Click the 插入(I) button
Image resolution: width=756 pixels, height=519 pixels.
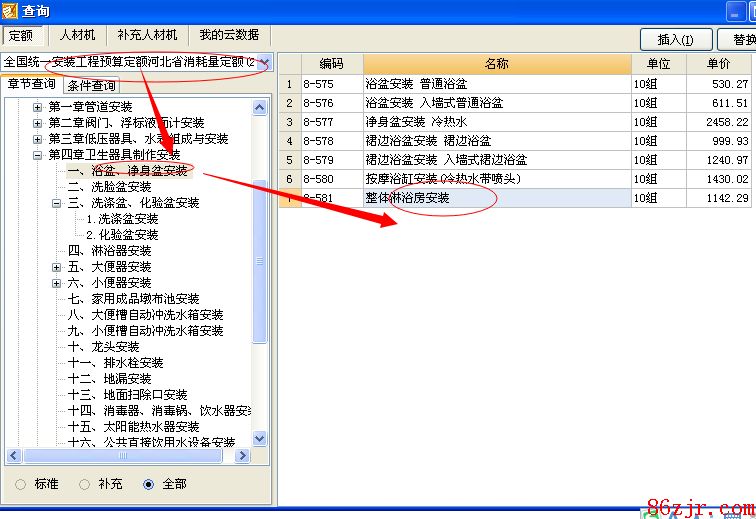tap(675, 40)
